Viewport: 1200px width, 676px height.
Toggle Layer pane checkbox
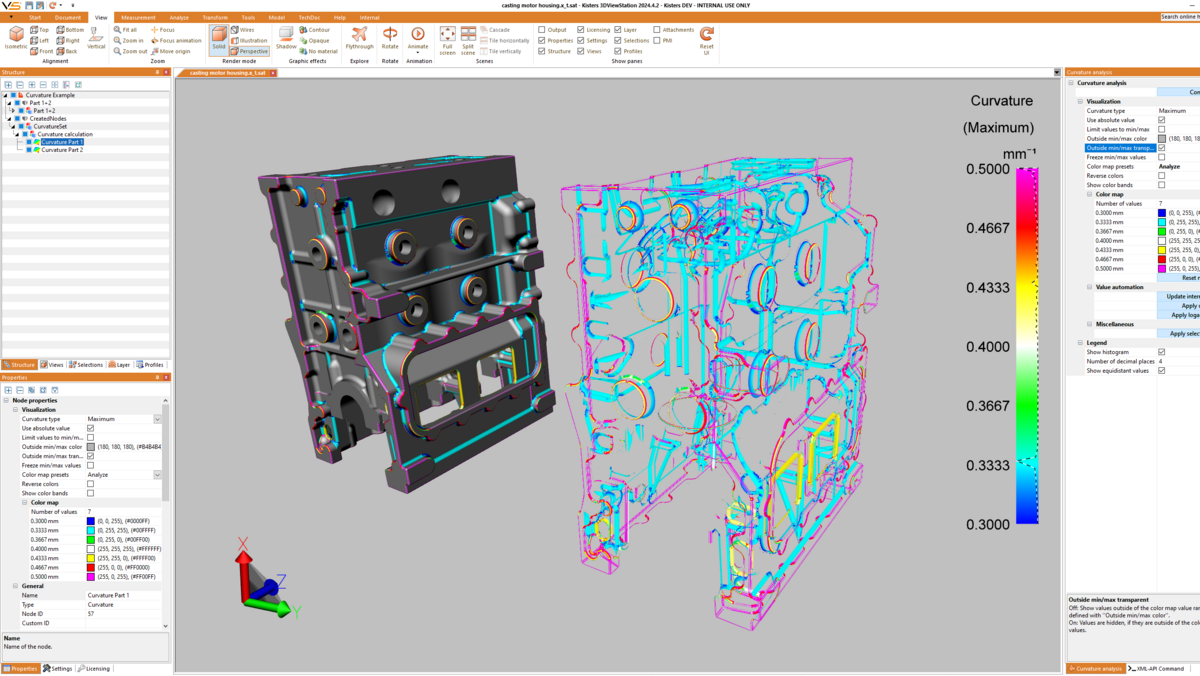coord(618,30)
